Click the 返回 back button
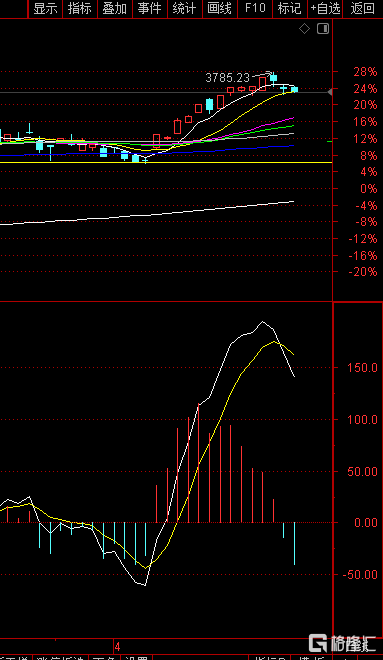The height and width of the screenshot is (660, 383). (x=362, y=8)
